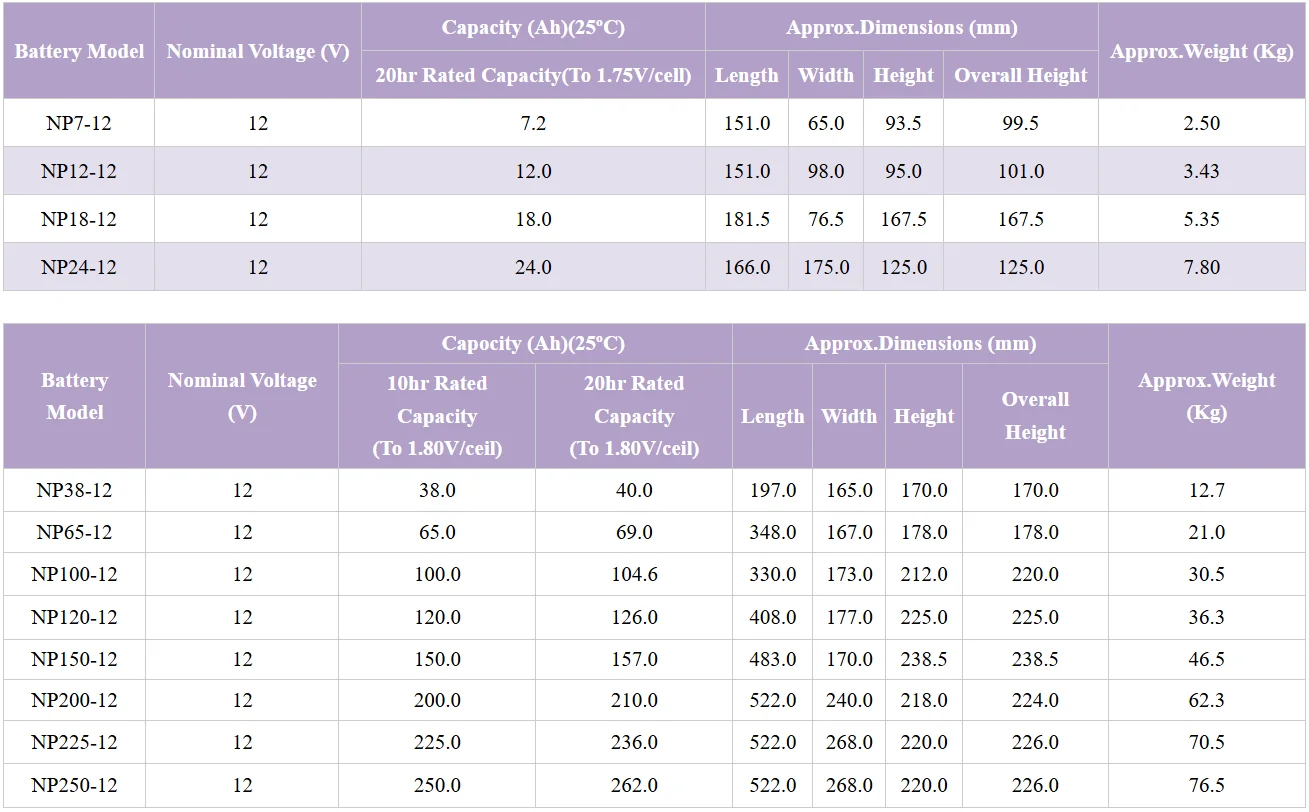This screenshot has height=812, width=1309.
Task: Select the NP24-12 battery model cell
Action: [x=78, y=267]
